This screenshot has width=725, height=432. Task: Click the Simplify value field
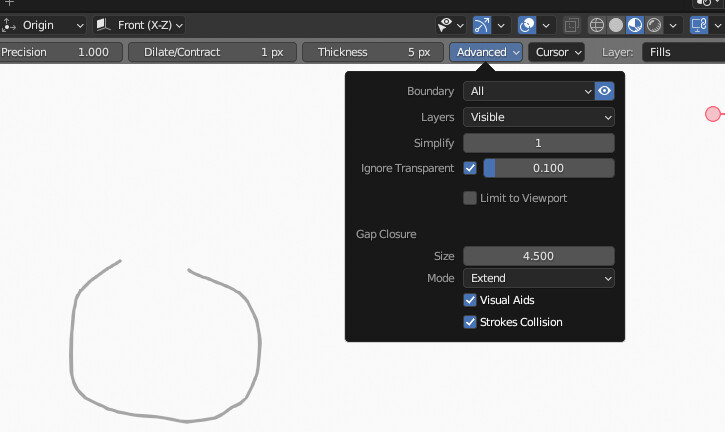(539, 143)
